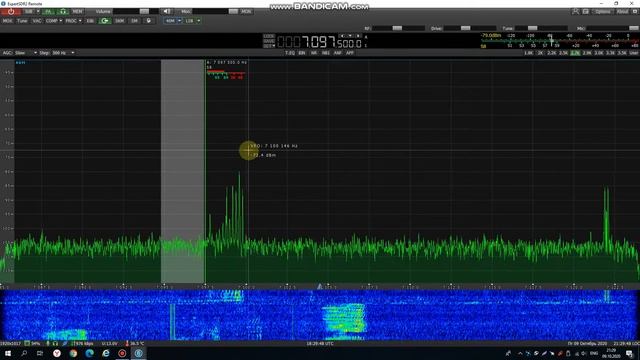Image resolution: width=640 pixels, height=360 pixels.
Task: Toggle the BIN button
Action: click(x=302, y=53)
